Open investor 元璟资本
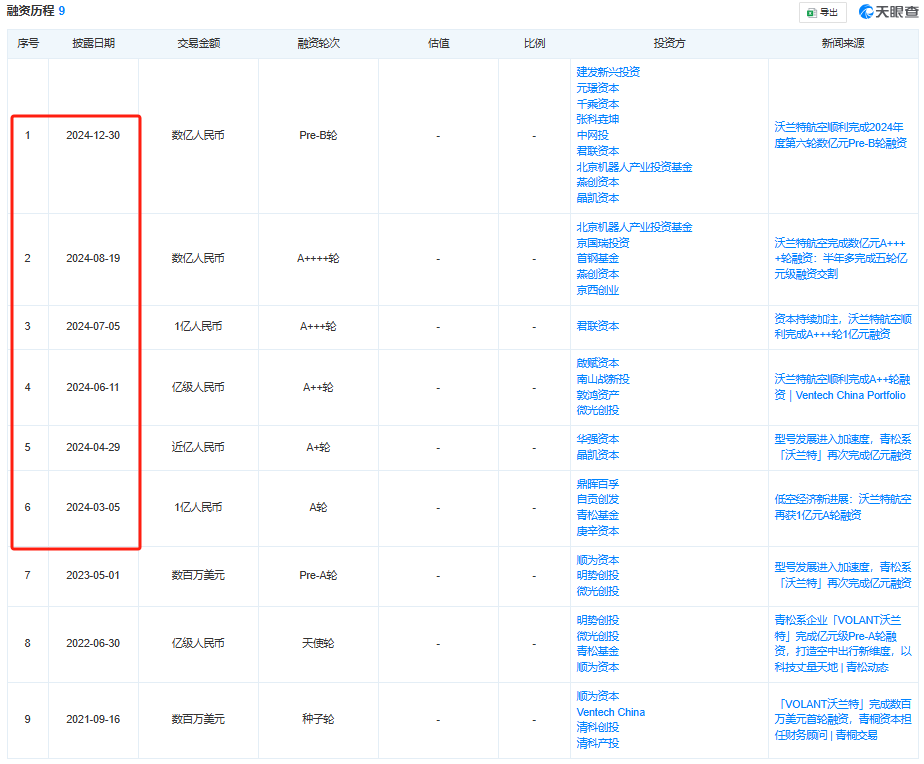Screen dimensions: 924x764 [598, 88]
